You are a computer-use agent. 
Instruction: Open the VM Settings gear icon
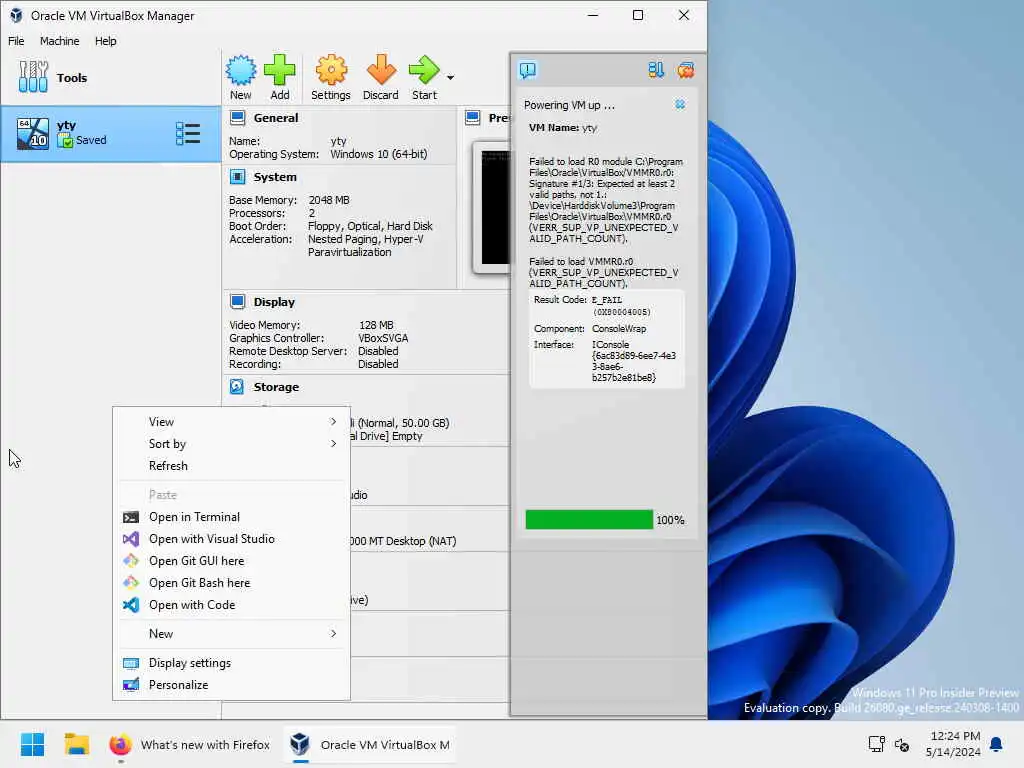(x=330, y=71)
